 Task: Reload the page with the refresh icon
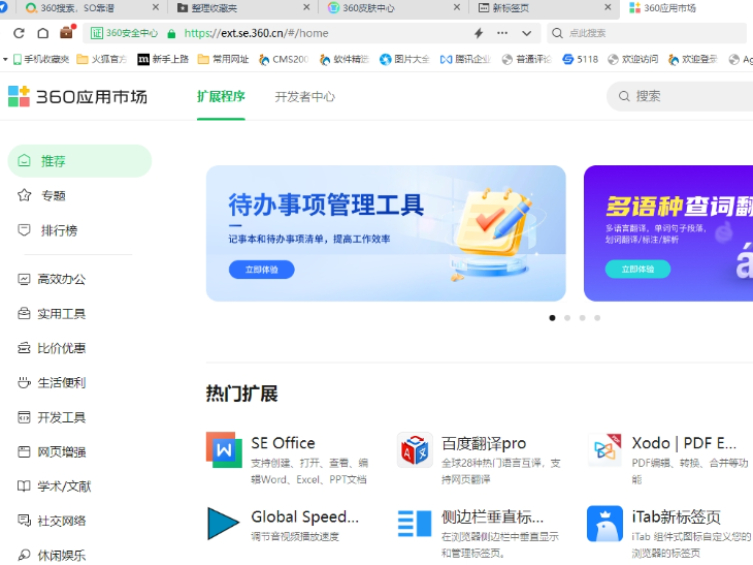(19, 33)
